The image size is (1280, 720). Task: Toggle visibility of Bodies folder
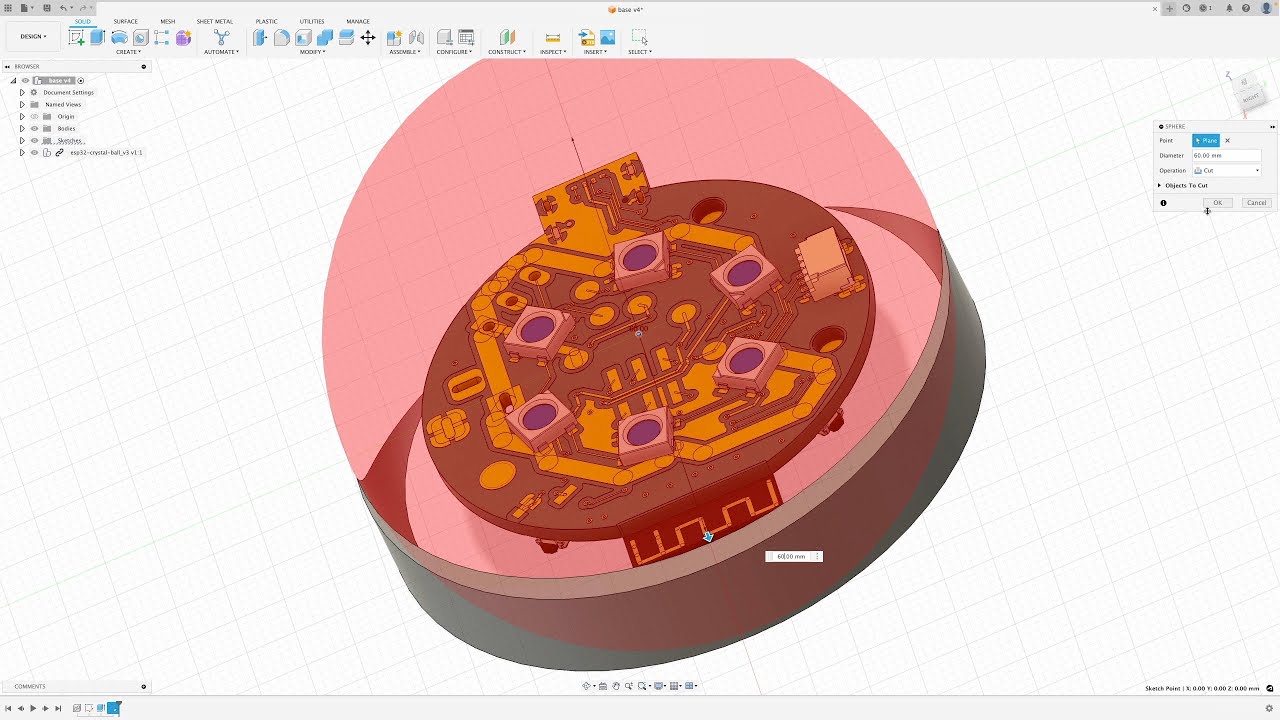tap(34, 129)
